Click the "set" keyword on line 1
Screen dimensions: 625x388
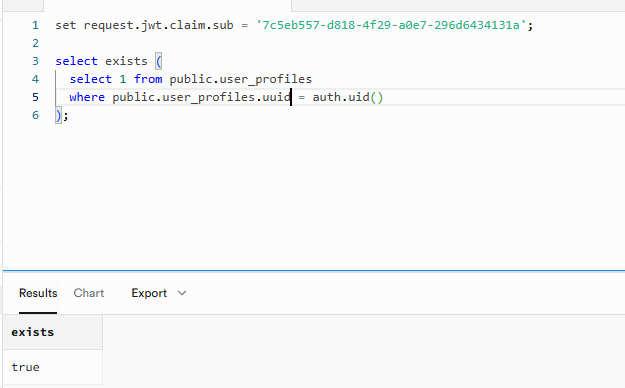point(66,25)
